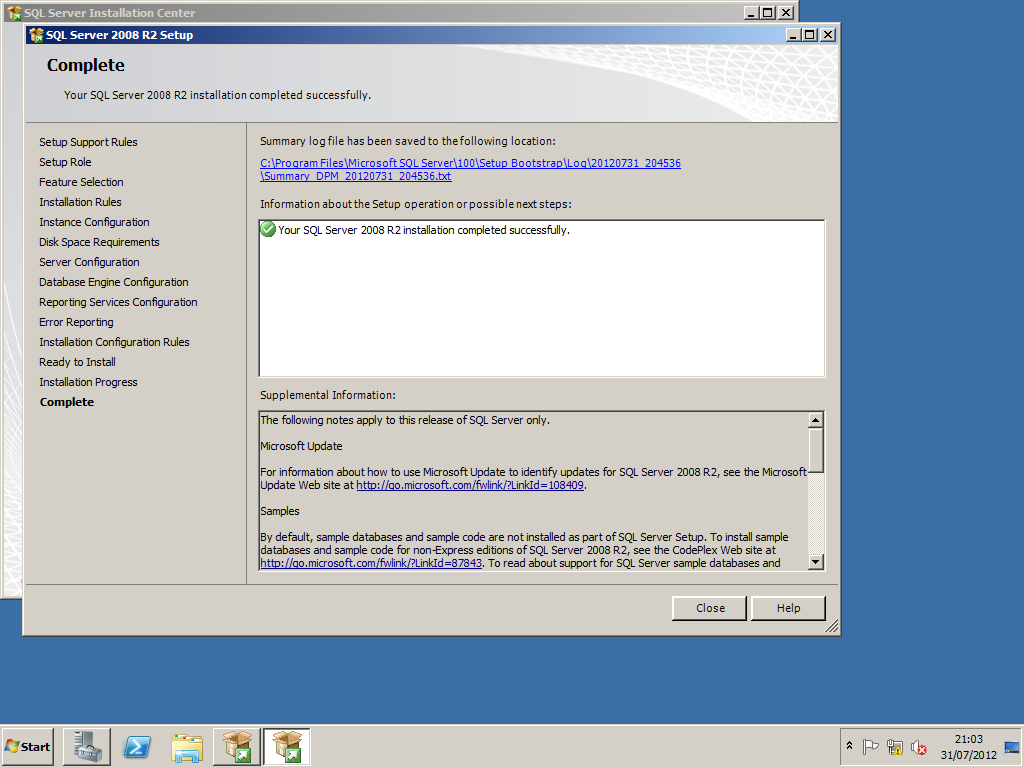This screenshot has width=1024, height=768.
Task: Click the muted volume tray icon
Action: 919,746
